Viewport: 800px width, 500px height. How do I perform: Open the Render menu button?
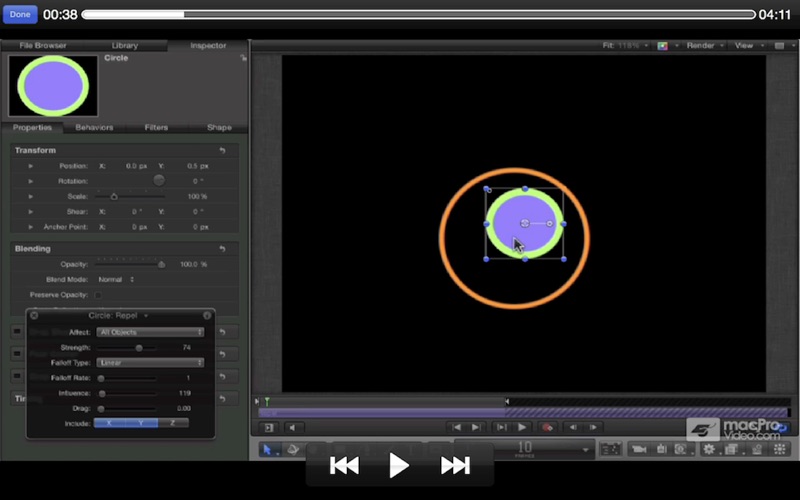705,46
